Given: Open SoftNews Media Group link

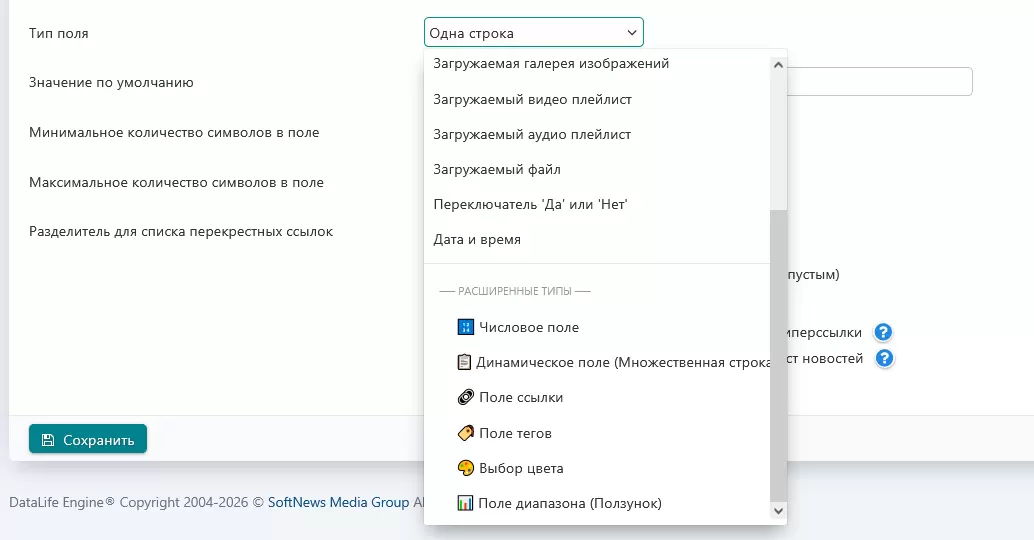Looking at the screenshot, I should pyautogui.click(x=338, y=502).
